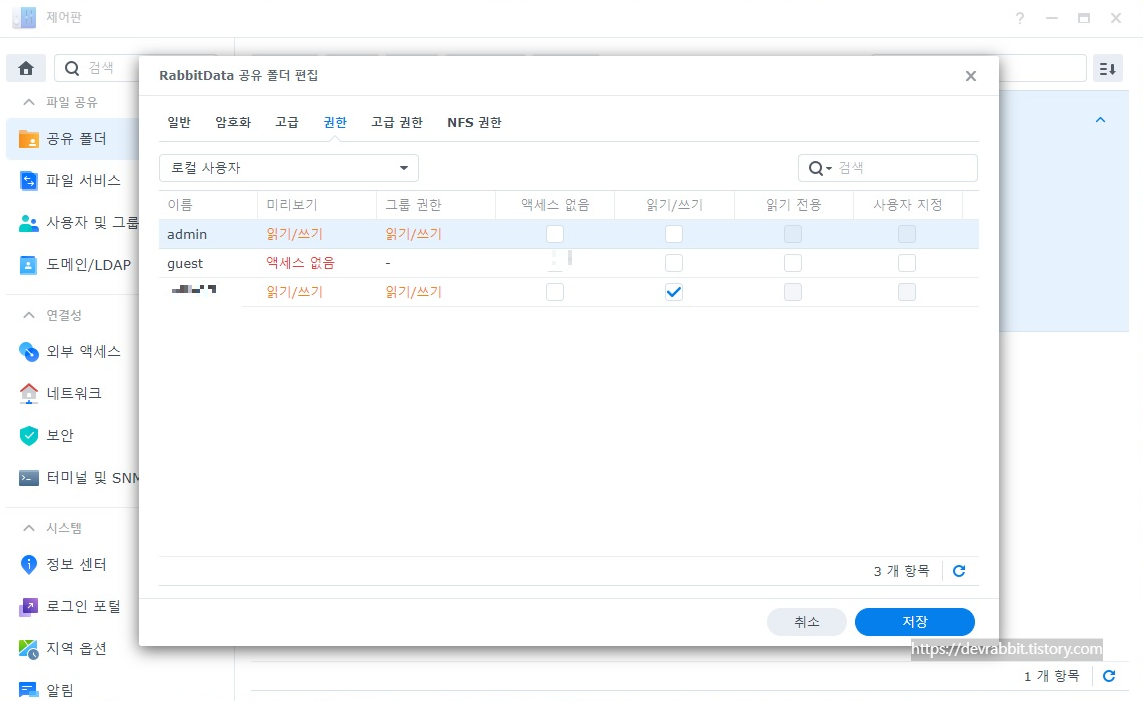Check Read Only (읽기 전용) for guest
Screen dimensions: 1143x701
tap(792, 263)
